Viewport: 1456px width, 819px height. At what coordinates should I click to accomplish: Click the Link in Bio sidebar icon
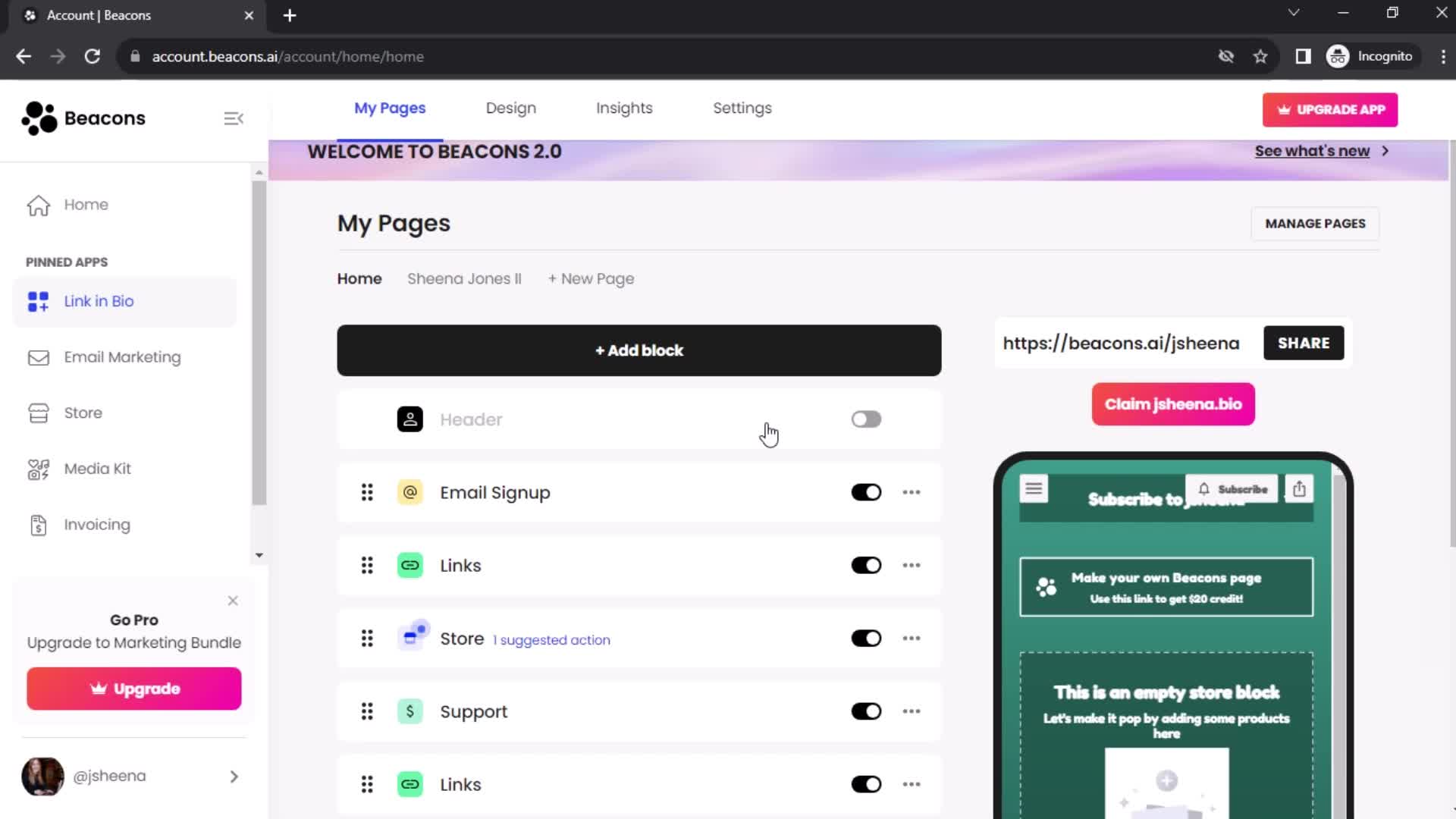[37, 300]
